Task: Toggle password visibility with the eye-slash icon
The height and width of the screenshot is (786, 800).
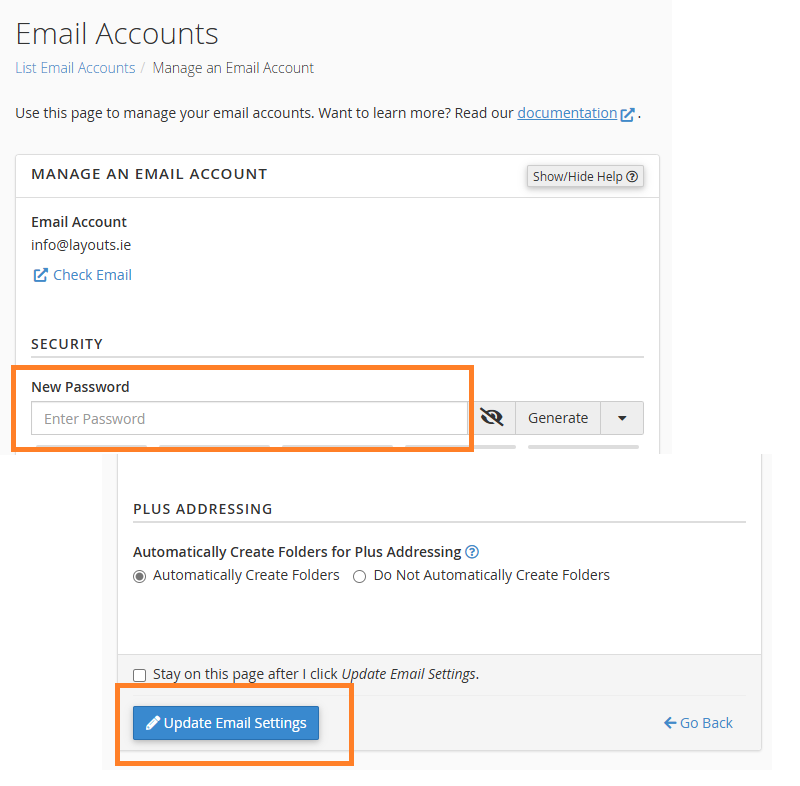Action: 491,418
